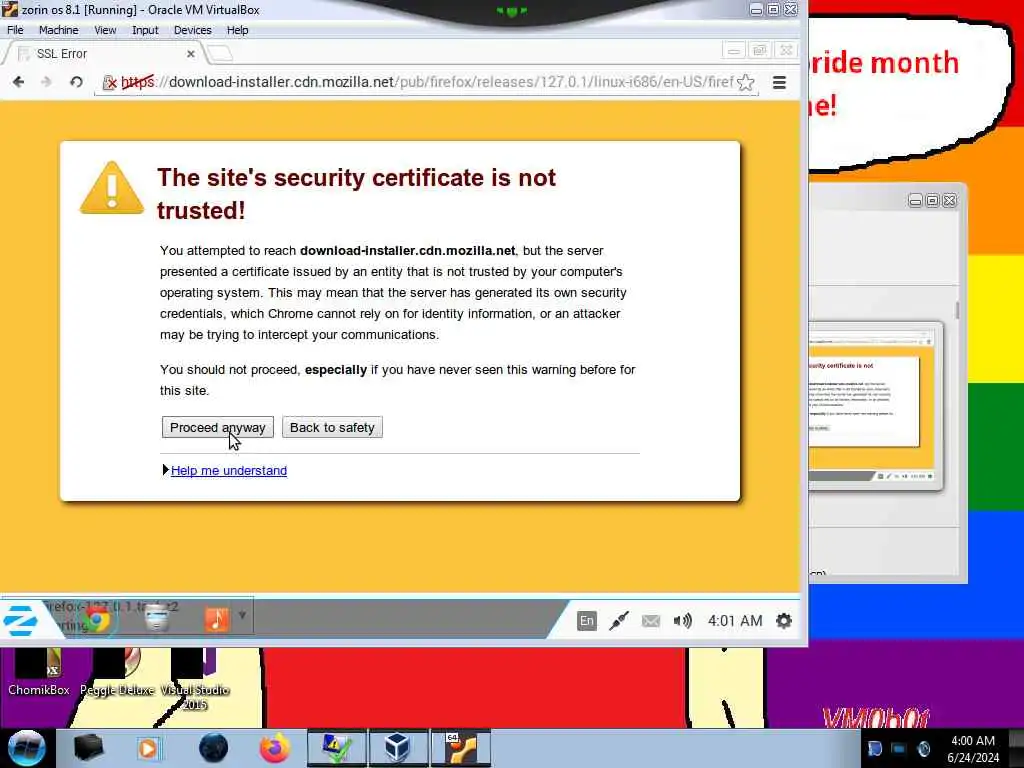
Task: Open the VirtualBox Help menu
Action: click(x=237, y=30)
